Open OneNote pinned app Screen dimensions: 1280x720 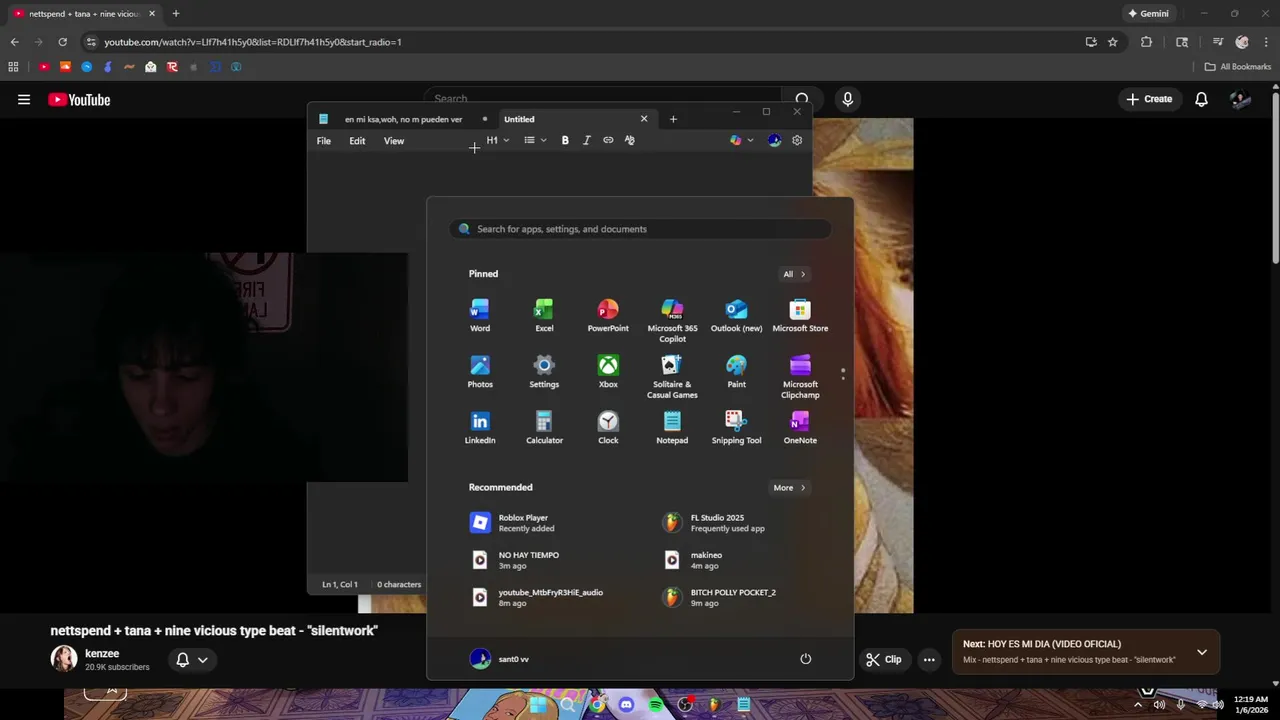coord(800,428)
